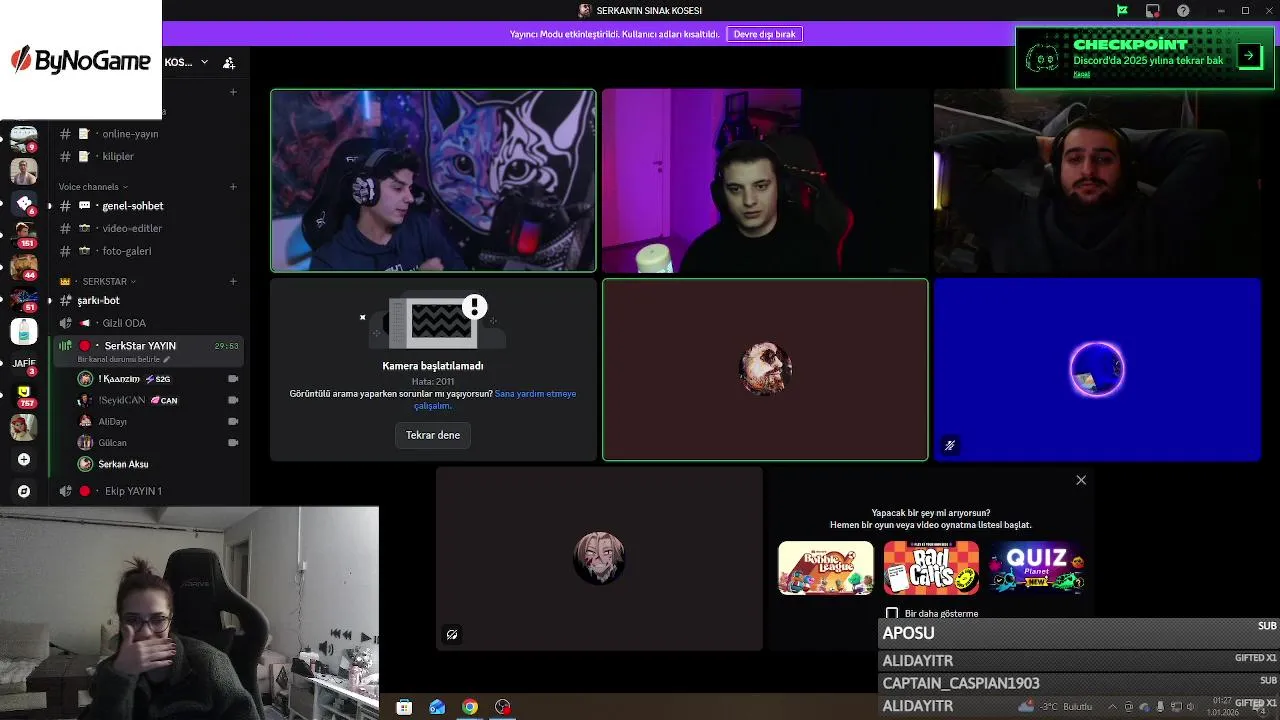Viewport: 1280px width, 720px height.
Task: Add channel to SERKSTAR category
Action: point(233,282)
